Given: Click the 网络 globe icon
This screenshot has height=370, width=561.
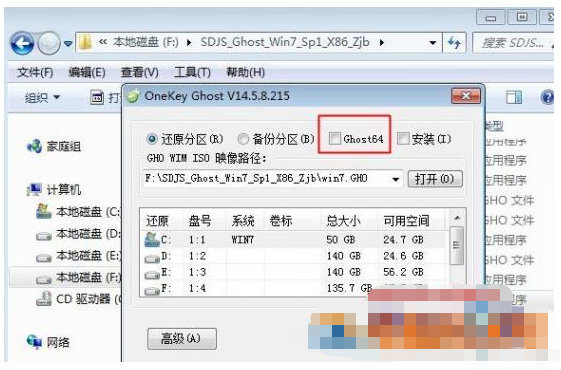Looking at the screenshot, I should click(x=34, y=342).
